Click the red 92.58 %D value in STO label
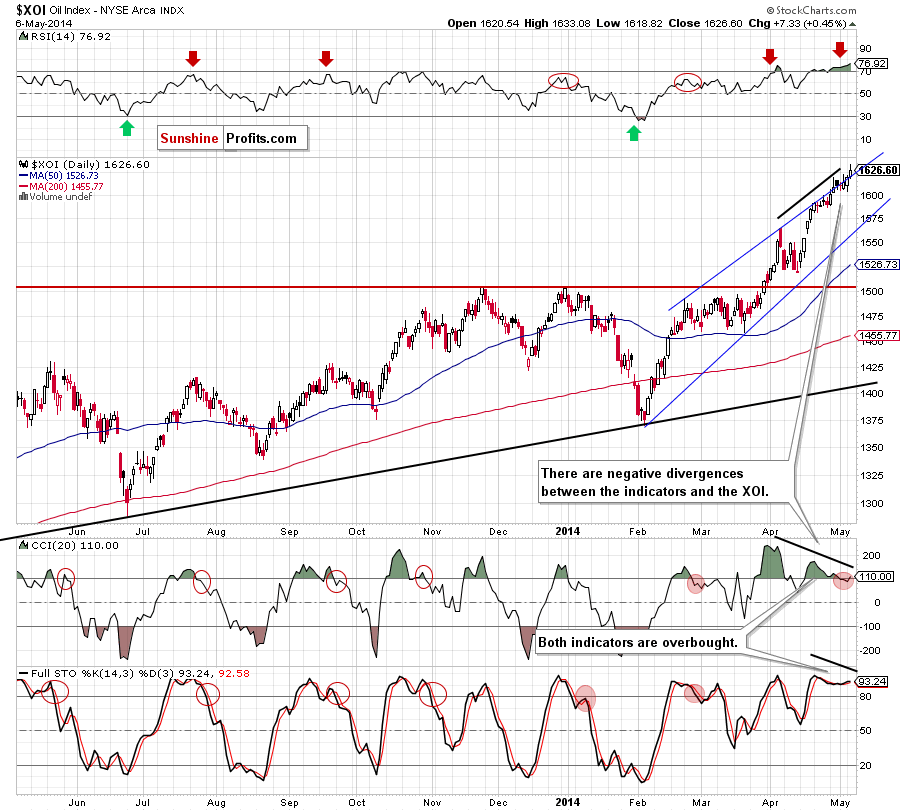 [234, 673]
